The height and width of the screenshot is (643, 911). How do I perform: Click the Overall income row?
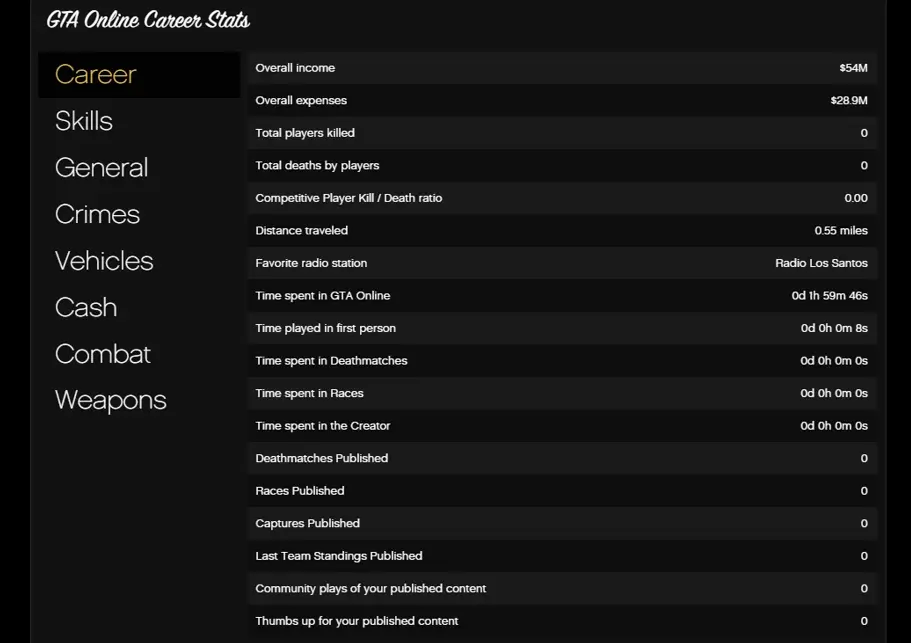click(561, 68)
